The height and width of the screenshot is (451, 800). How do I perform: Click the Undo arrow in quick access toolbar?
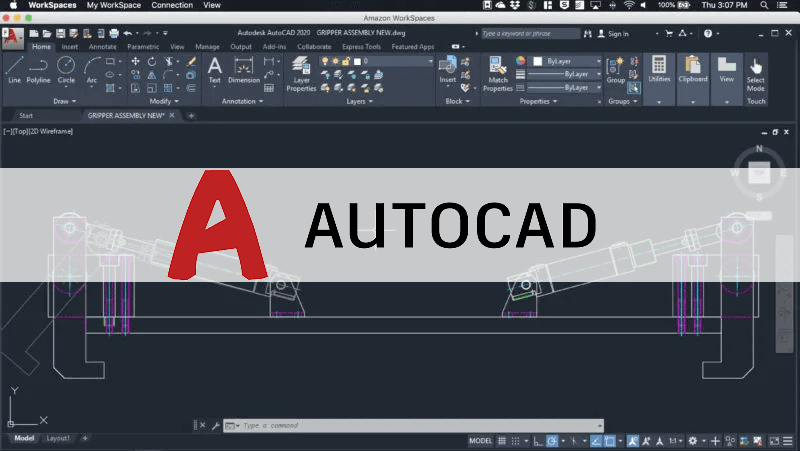click(128, 34)
